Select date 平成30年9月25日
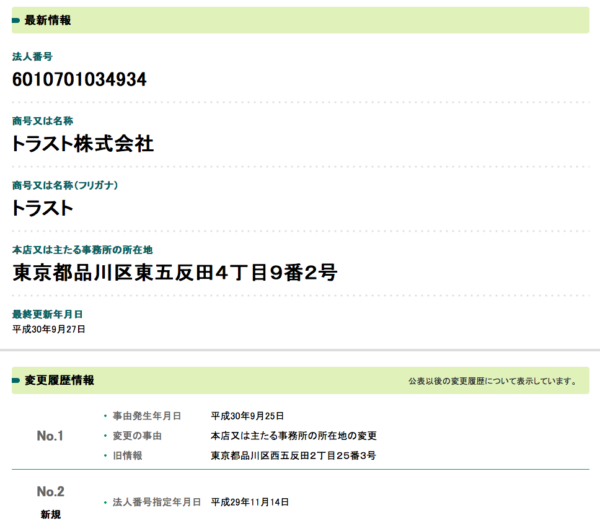 tap(248, 416)
